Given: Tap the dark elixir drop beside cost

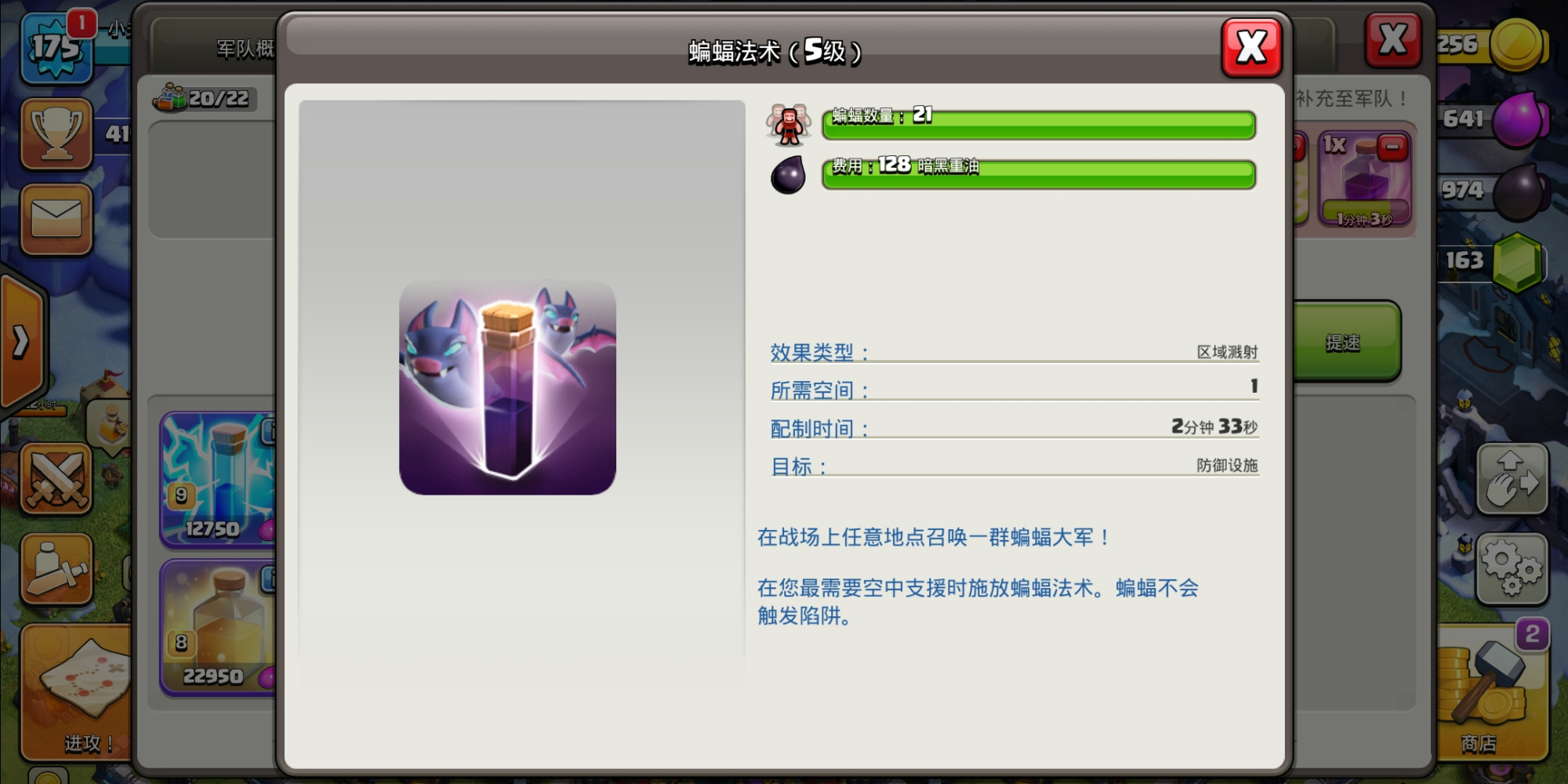Looking at the screenshot, I should click(789, 174).
